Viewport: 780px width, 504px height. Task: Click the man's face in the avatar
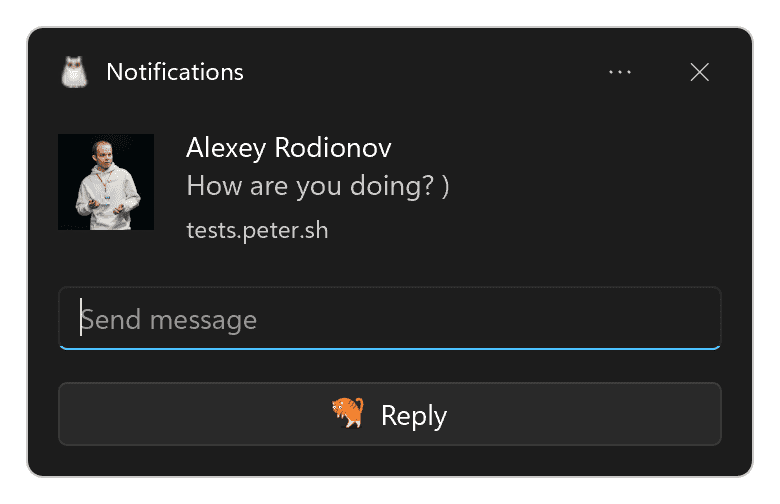coord(104,158)
